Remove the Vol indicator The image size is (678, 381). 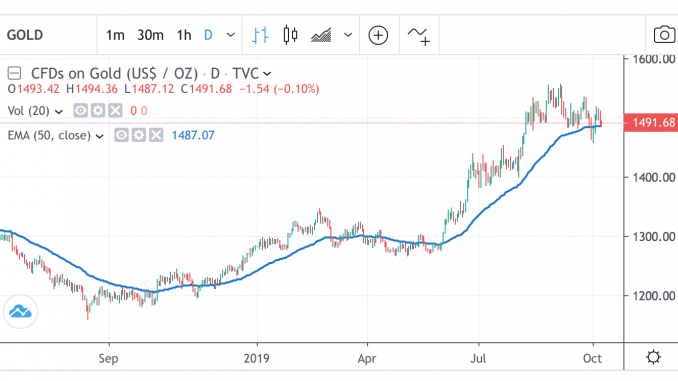point(115,111)
